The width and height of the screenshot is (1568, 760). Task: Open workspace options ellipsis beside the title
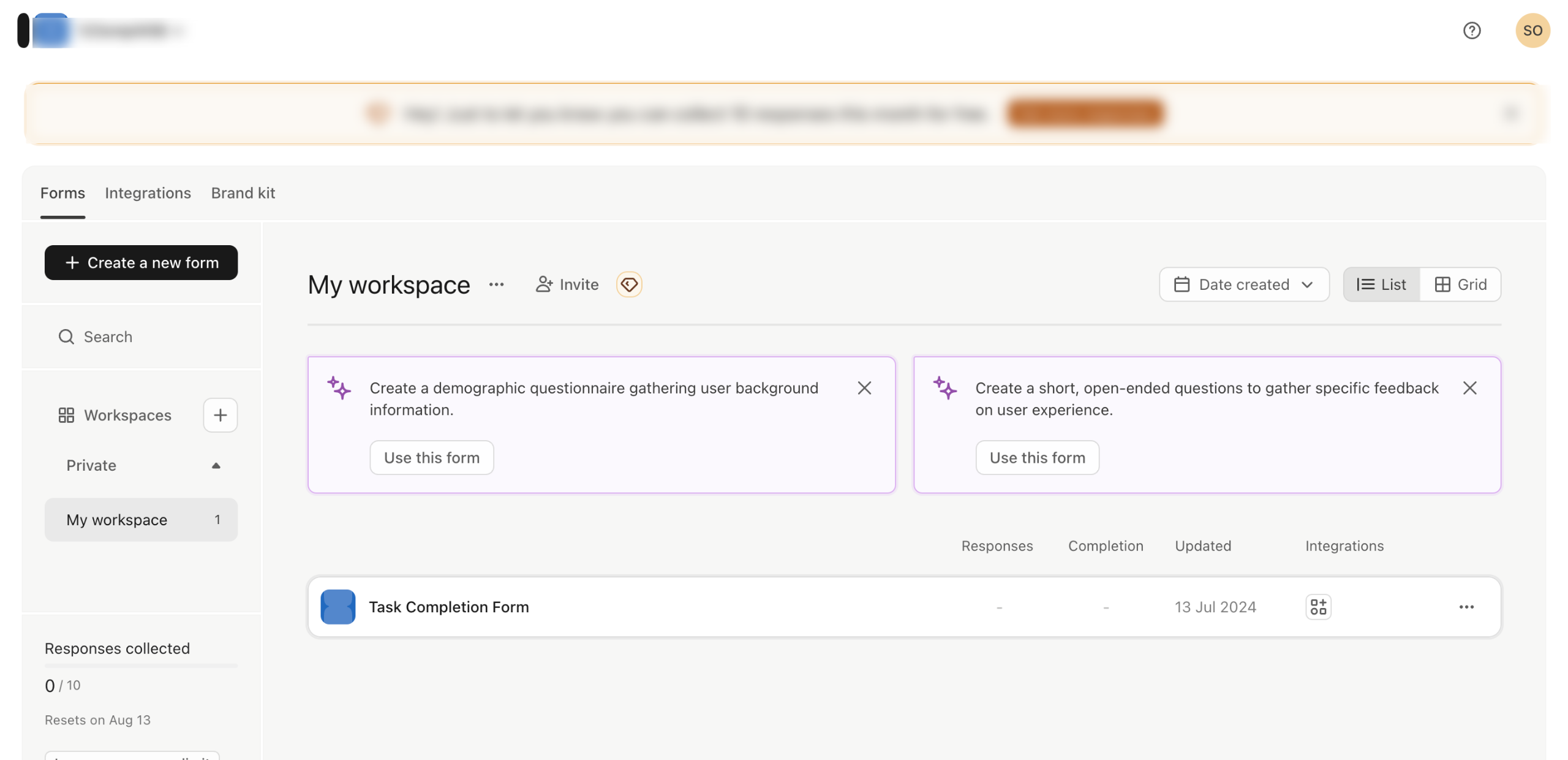pyautogui.click(x=496, y=284)
